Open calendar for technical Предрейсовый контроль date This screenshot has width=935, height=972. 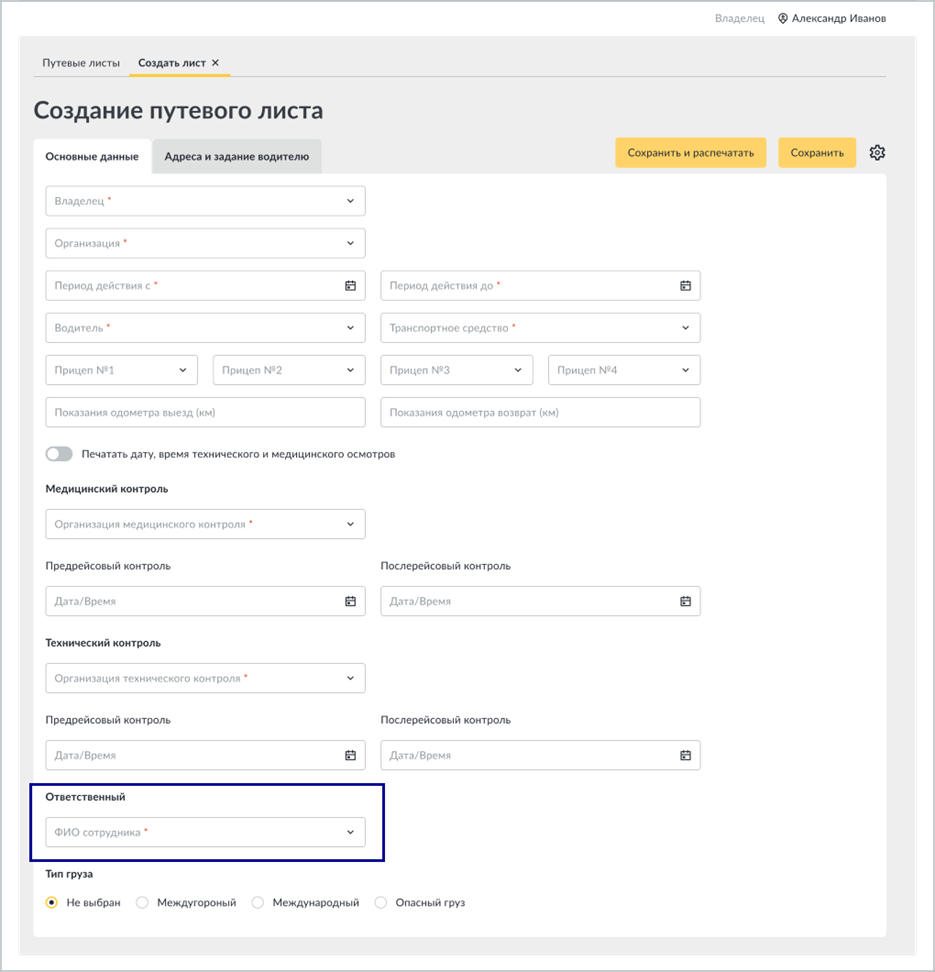(x=350, y=755)
